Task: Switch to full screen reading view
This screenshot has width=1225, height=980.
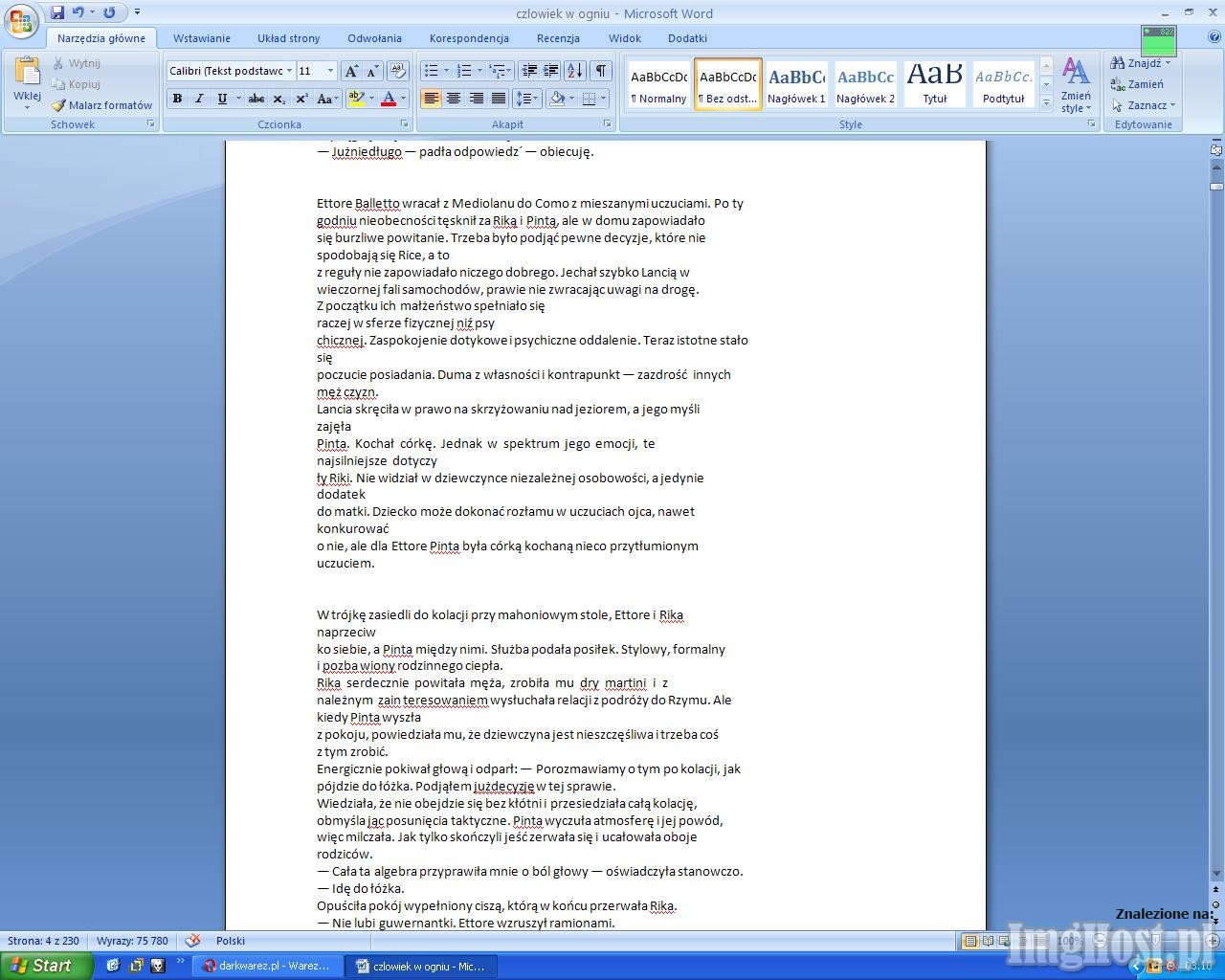Action: pos(989,941)
